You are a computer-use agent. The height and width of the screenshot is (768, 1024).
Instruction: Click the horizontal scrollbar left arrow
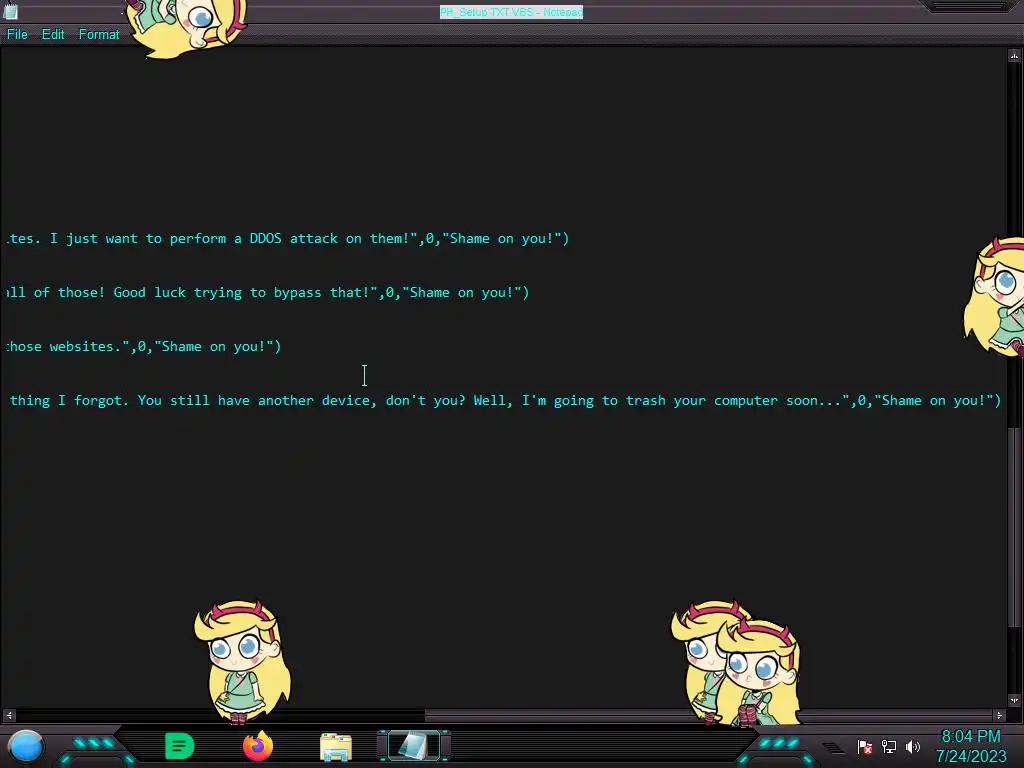point(9,715)
